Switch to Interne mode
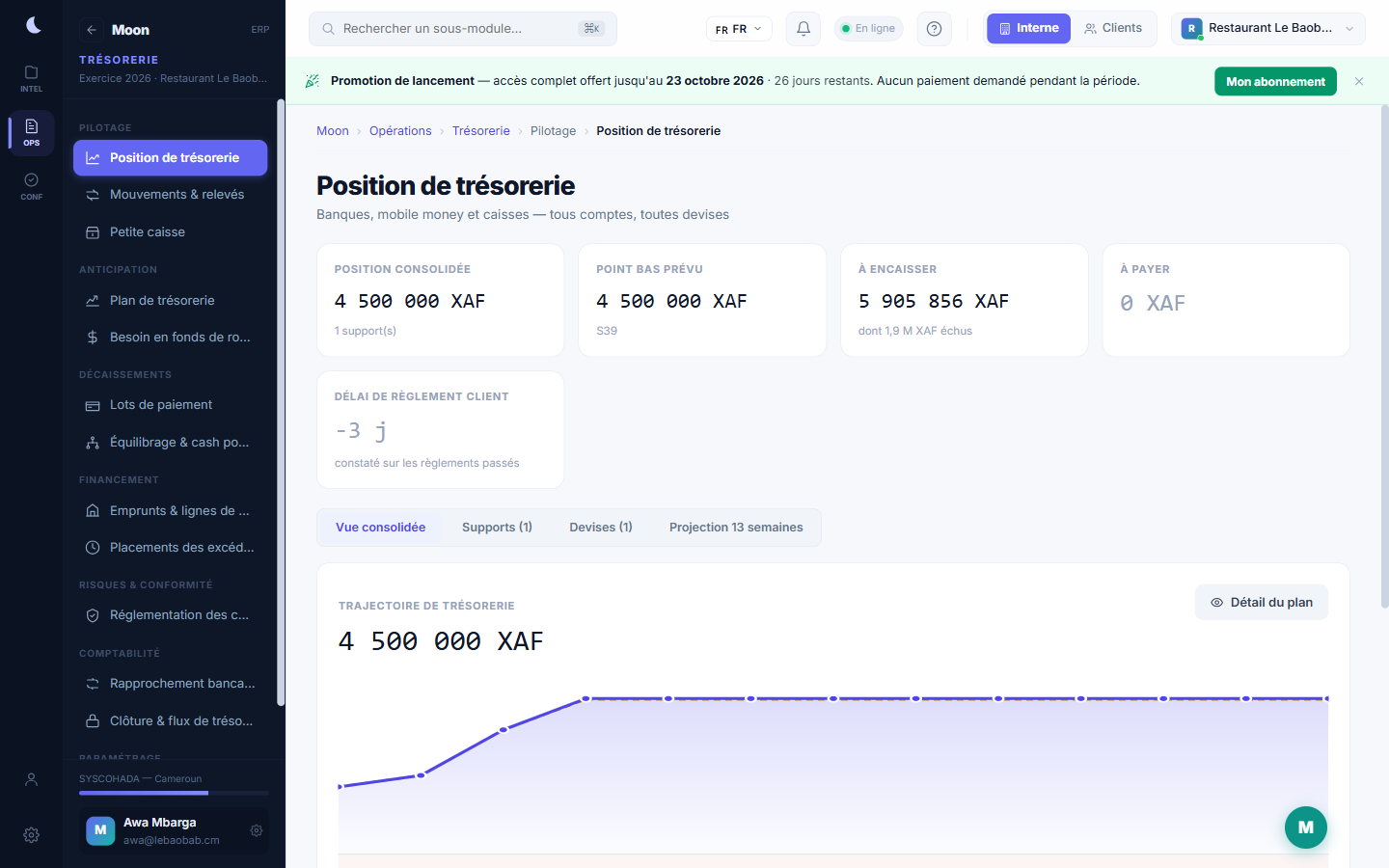This screenshot has width=1389, height=868. click(1028, 29)
